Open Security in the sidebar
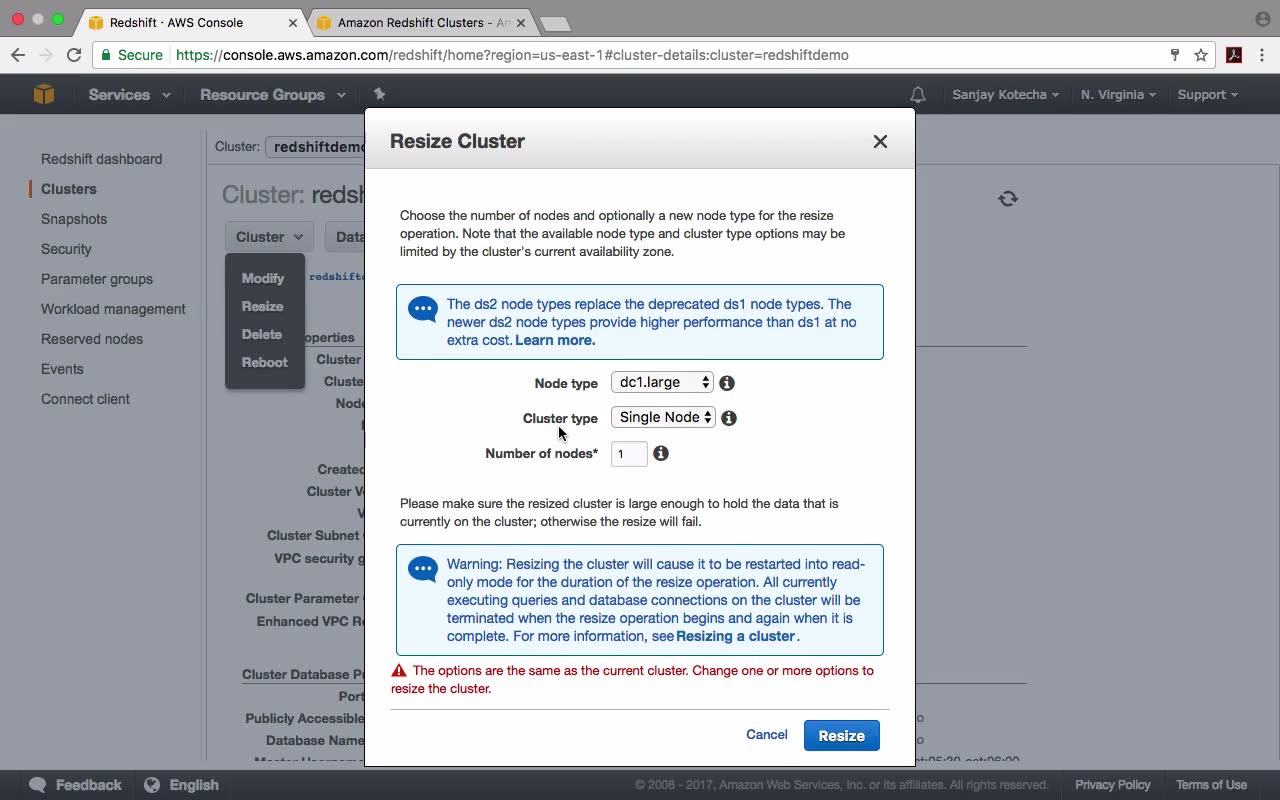 coord(66,249)
